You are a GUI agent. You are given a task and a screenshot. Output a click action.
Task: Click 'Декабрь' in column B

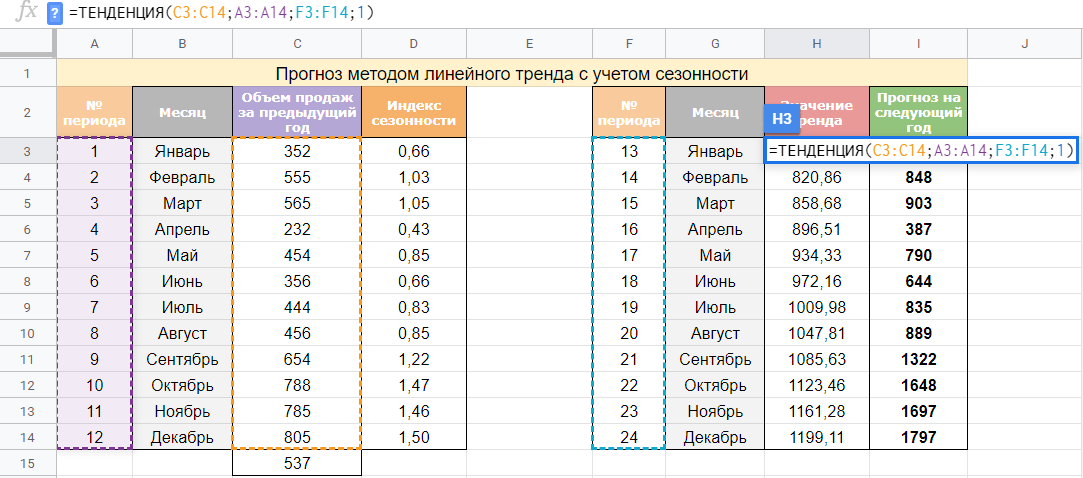[x=182, y=437]
